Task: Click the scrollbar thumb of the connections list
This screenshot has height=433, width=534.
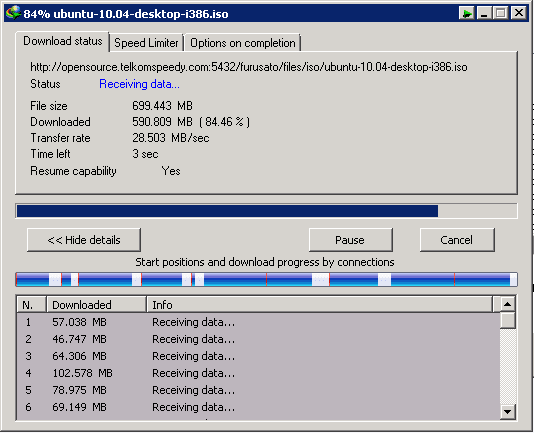Action: coord(507,320)
